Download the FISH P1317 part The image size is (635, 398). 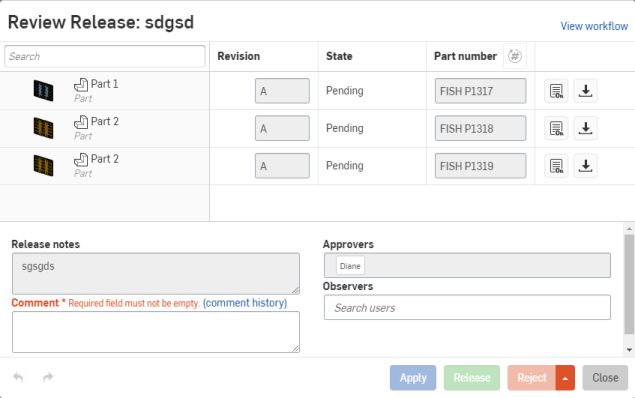[x=585, y=91]
